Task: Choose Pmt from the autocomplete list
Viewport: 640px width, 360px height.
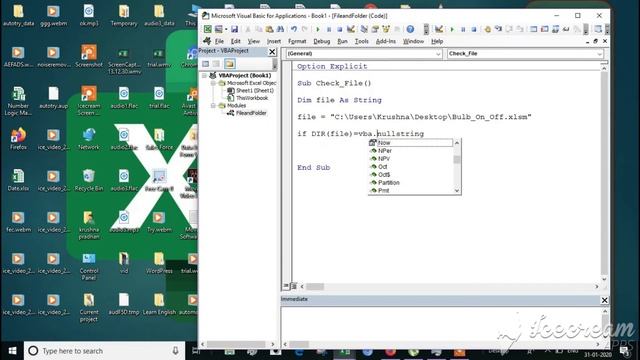Action: [411, 190]
